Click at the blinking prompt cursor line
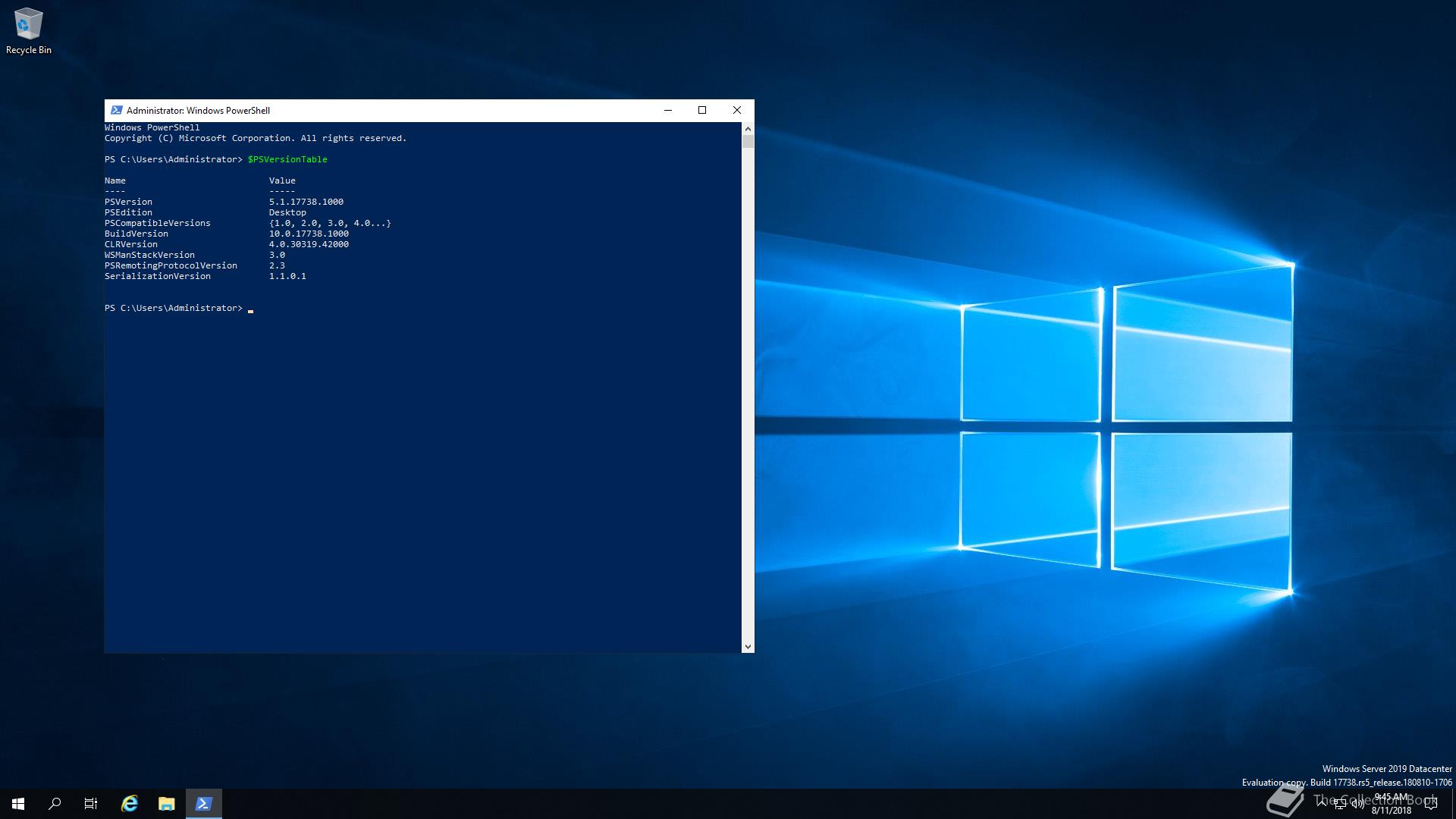 pos(179,308)
